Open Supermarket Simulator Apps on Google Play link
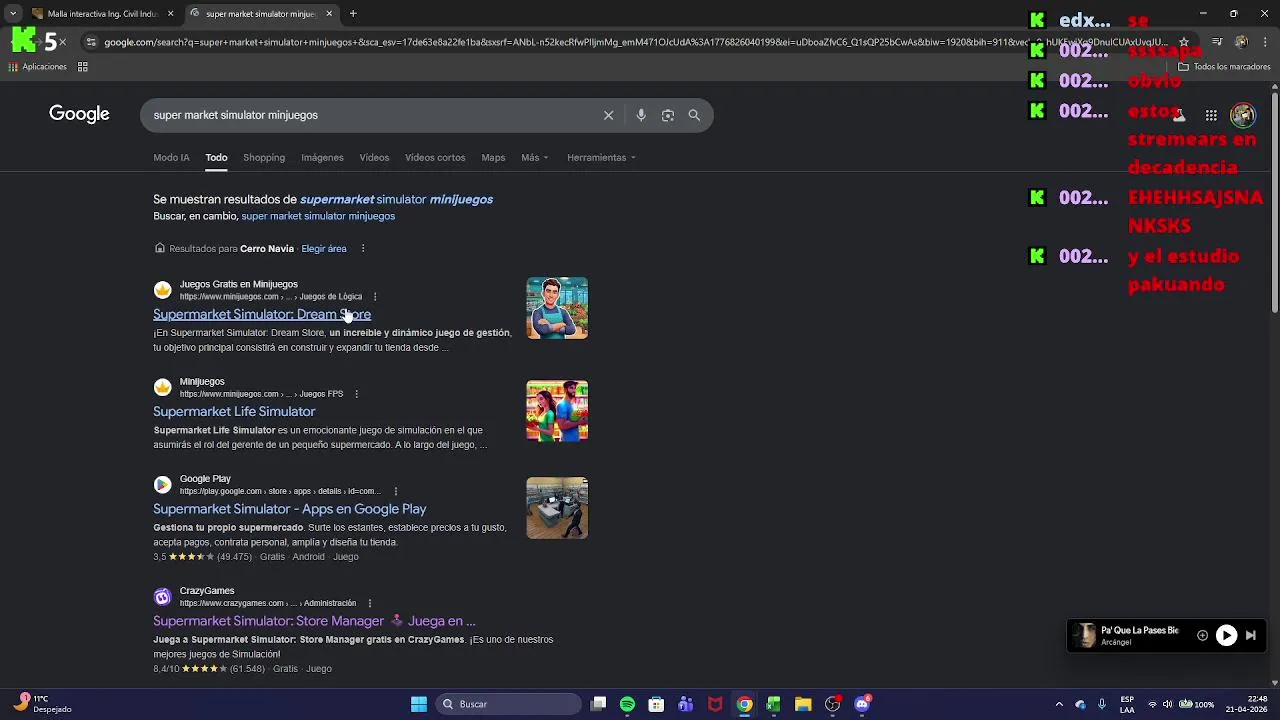Image resolution: width=1280 pixels, height=720 pixels. pos(290,509)
